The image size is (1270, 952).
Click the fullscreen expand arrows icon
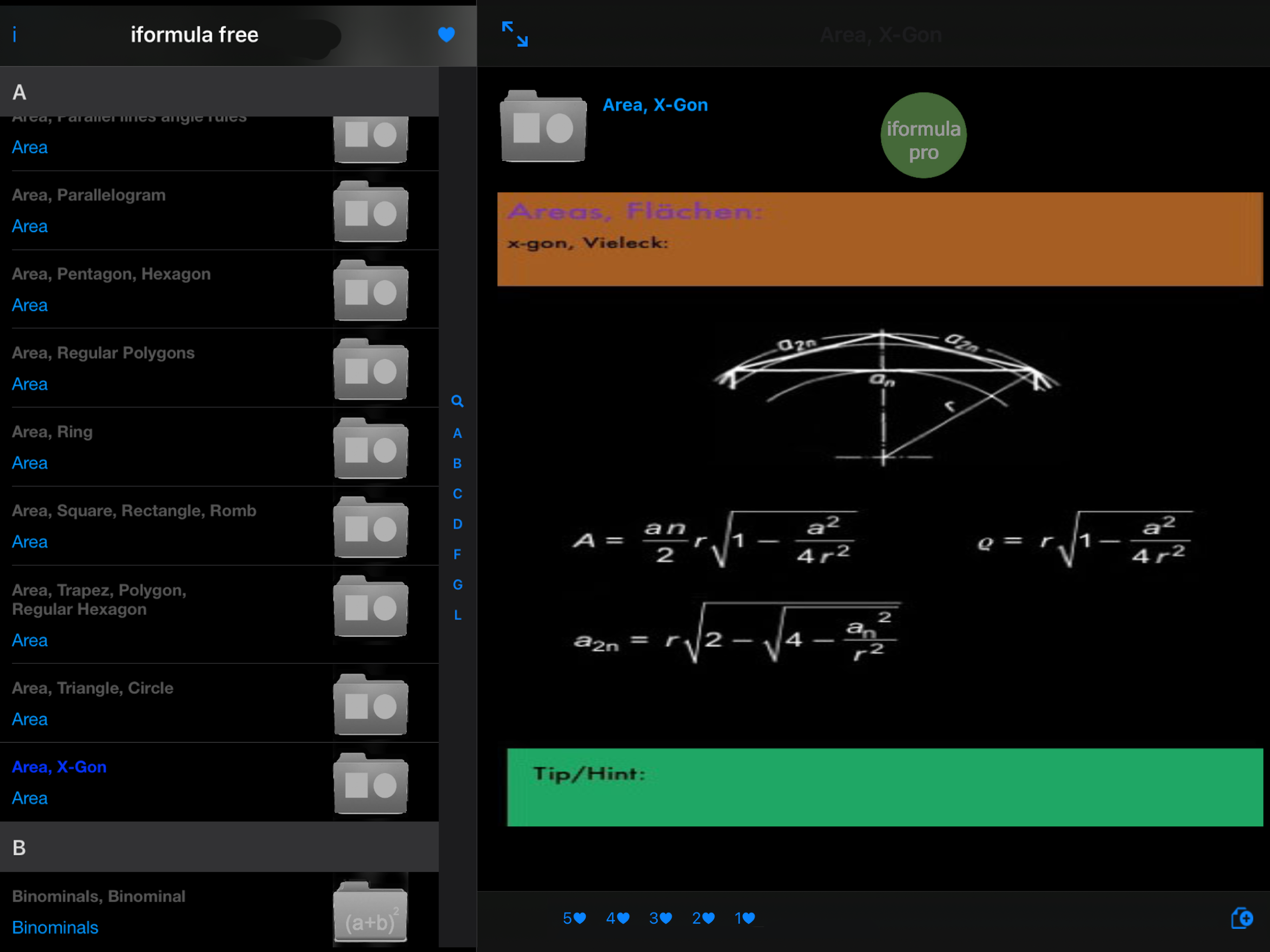[515, 34]
